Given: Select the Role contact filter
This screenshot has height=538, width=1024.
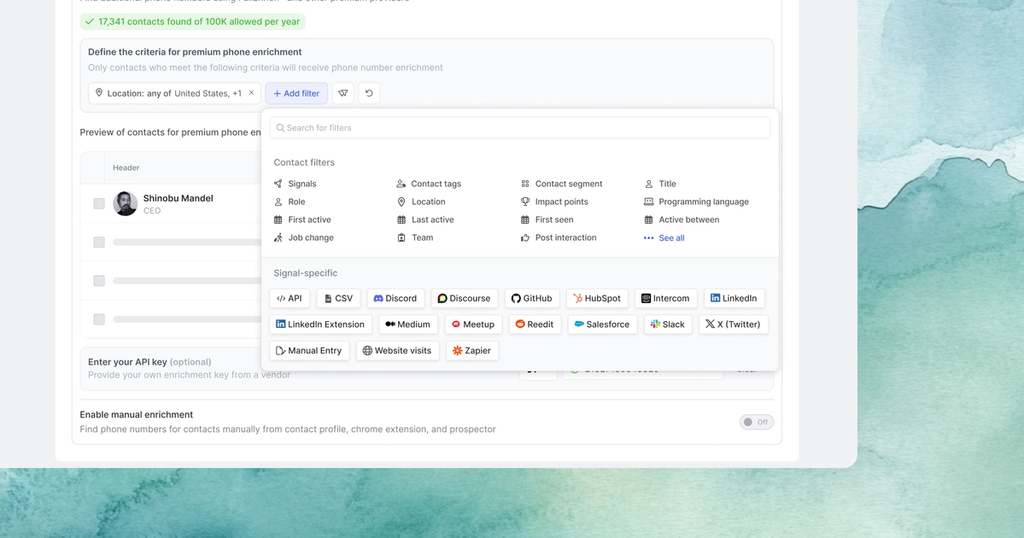Looking at the screenshot, I should (289, 202).
